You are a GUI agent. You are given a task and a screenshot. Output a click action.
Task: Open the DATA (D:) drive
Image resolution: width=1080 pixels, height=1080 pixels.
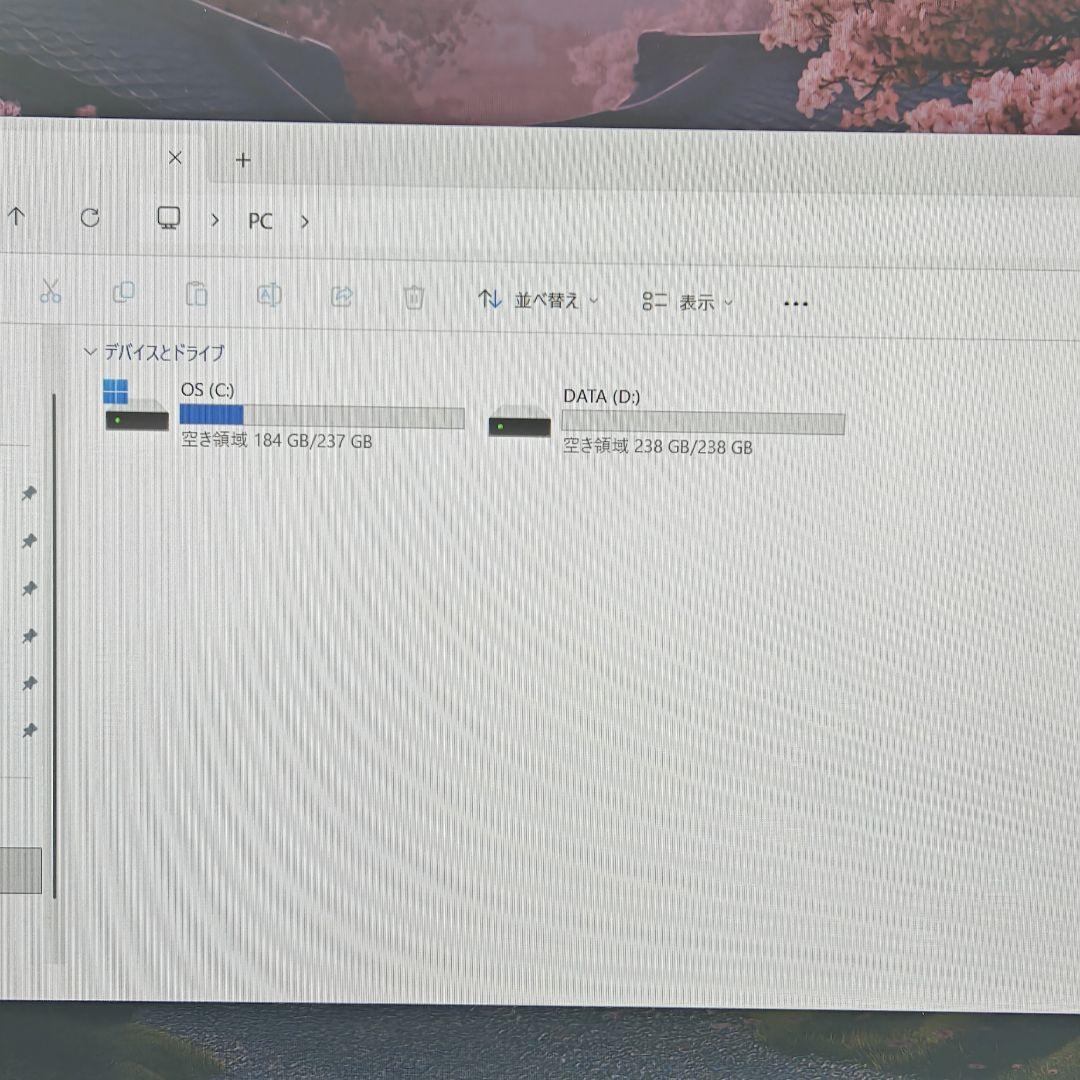[601, 396]
